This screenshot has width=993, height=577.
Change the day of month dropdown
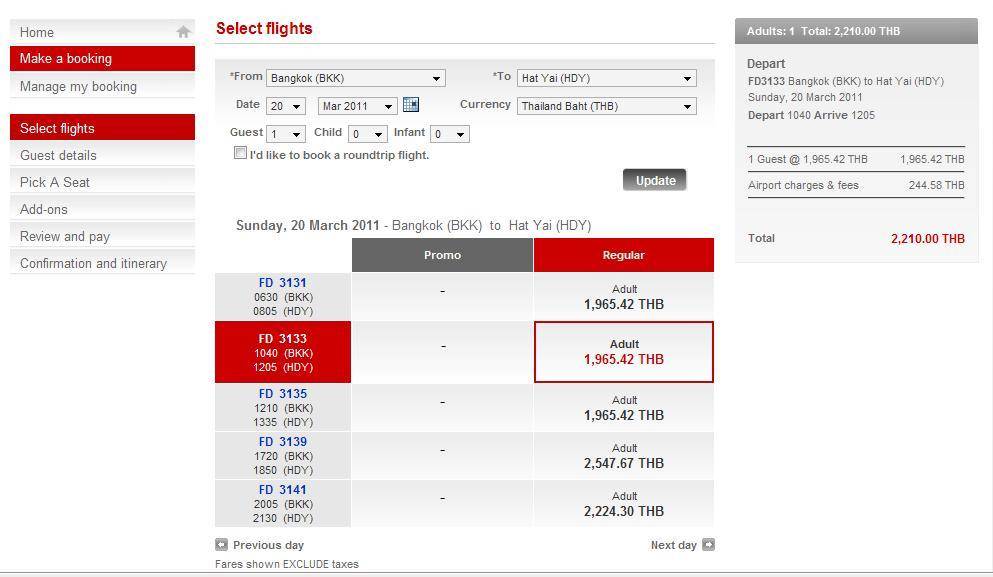pyautogui.click(x=286, y=106)
